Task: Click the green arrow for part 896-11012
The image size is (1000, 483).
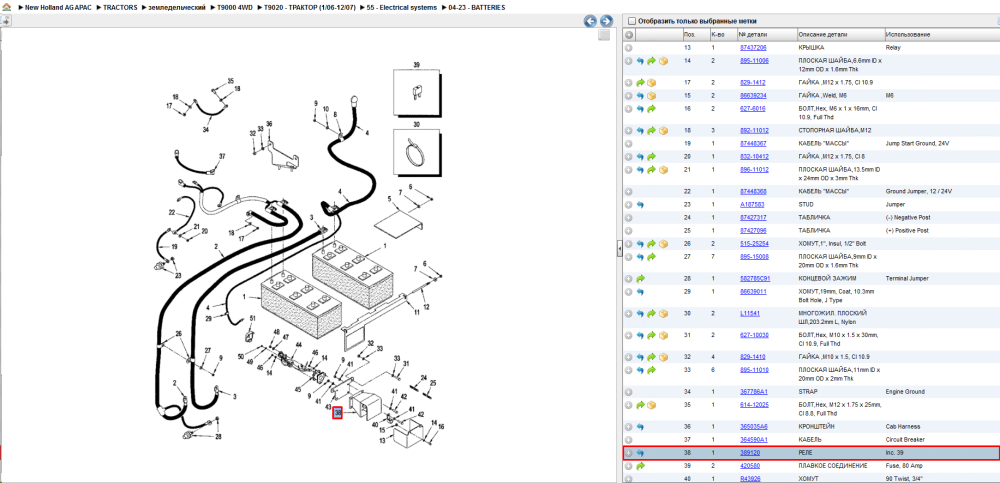Action: (651, 170)
